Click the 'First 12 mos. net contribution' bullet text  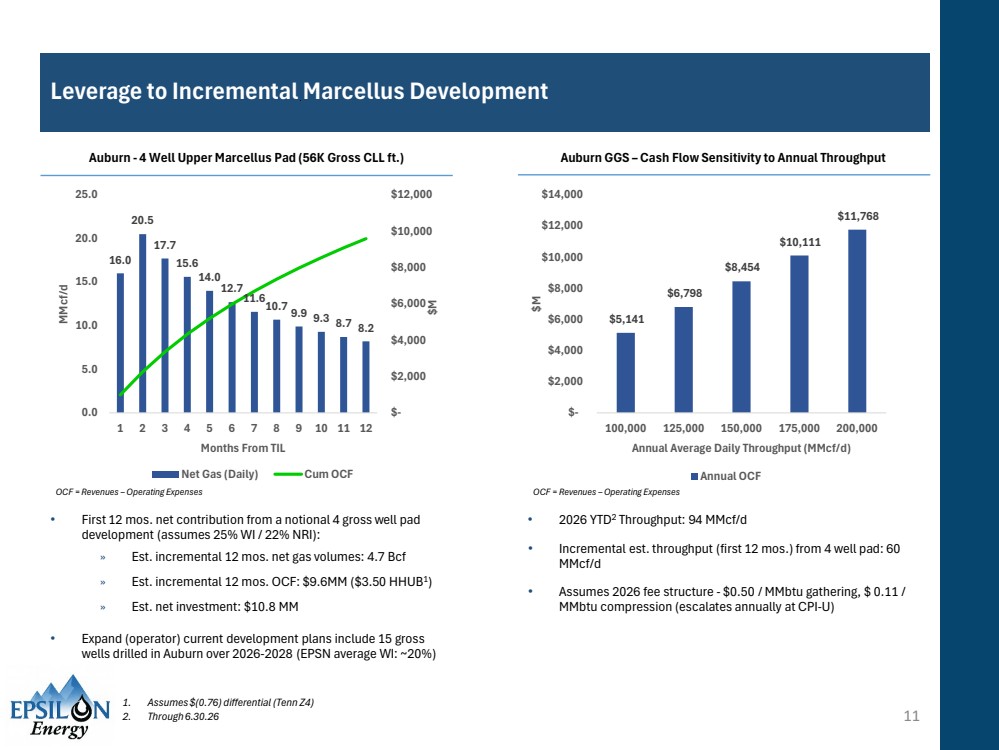click(250, 527)
